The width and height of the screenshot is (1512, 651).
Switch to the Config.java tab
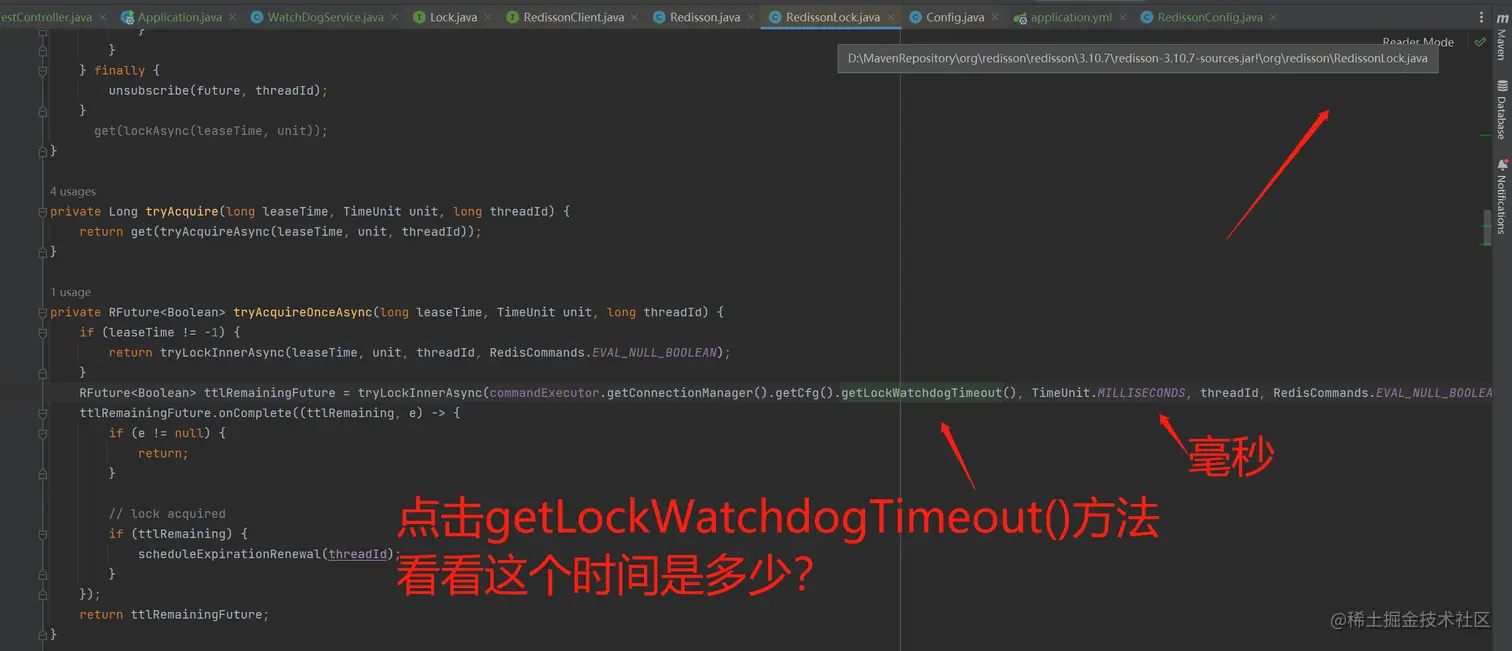coord(954,18)
